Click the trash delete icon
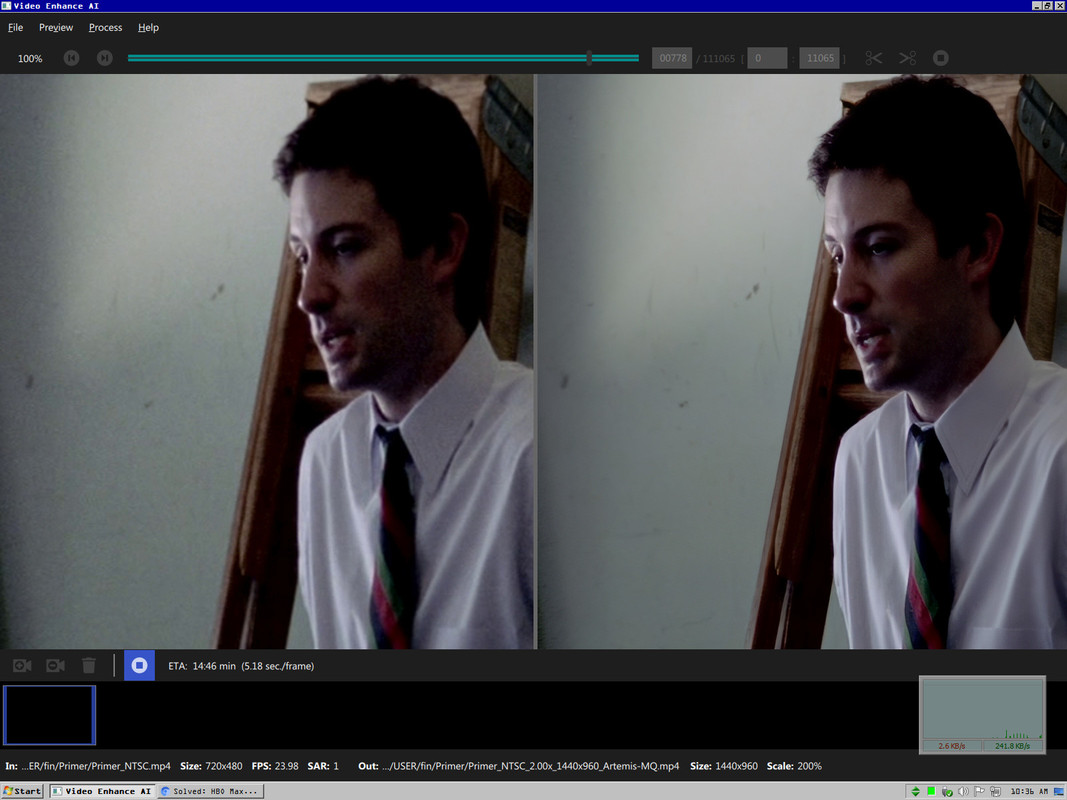The width and height of the screenshot is (1067, 800). click(88, 665)
